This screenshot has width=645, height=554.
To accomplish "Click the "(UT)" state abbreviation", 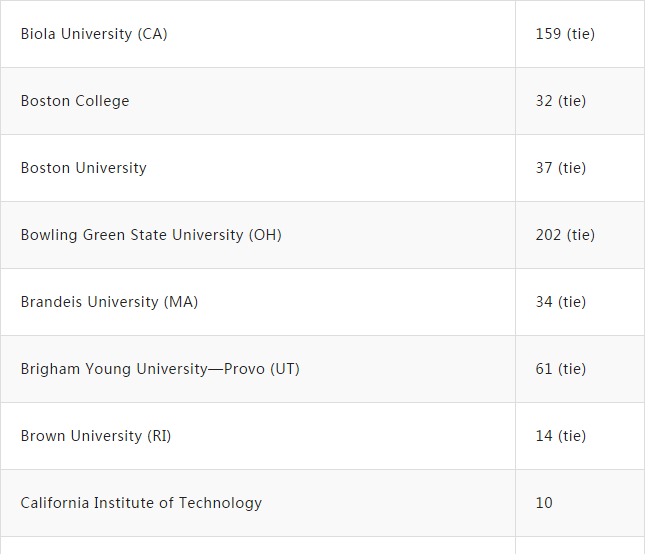I will (285, 369).
